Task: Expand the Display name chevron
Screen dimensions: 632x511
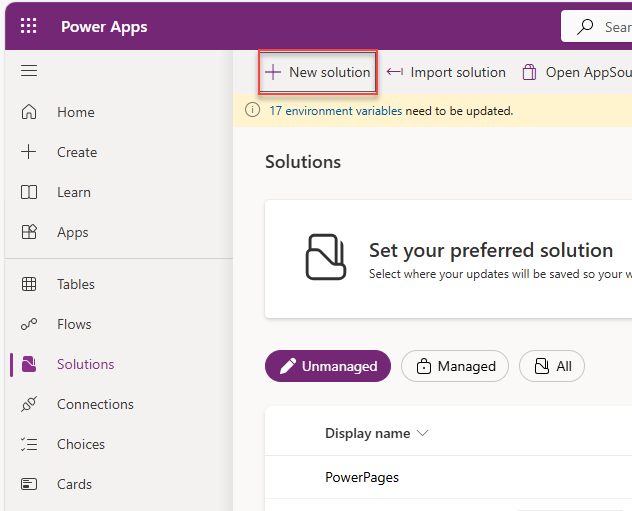Action: (x=422, y=433)
